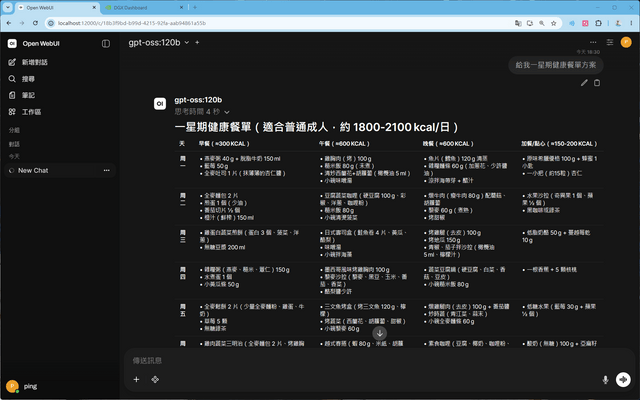Bookmark this page with the star
This screenshot has height=400, width=640.
(x=553, y=23)
